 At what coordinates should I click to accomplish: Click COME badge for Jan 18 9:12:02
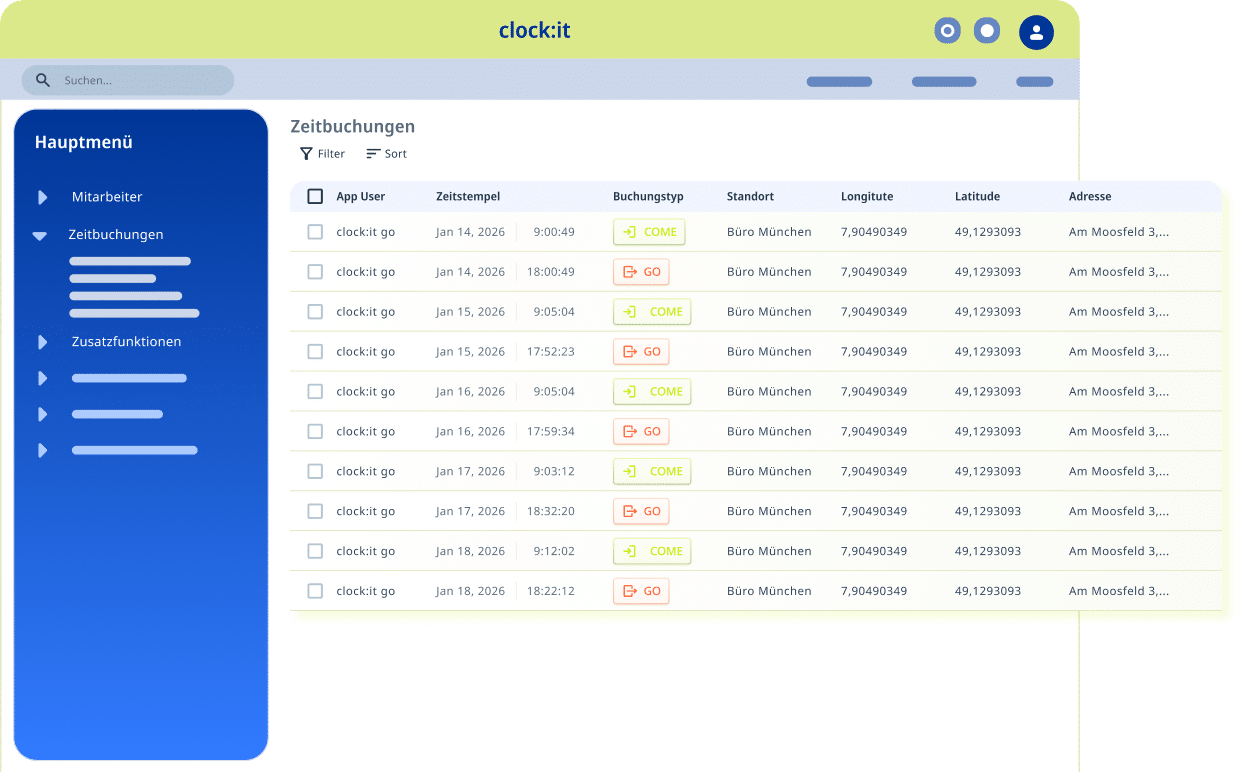[652, 551]
